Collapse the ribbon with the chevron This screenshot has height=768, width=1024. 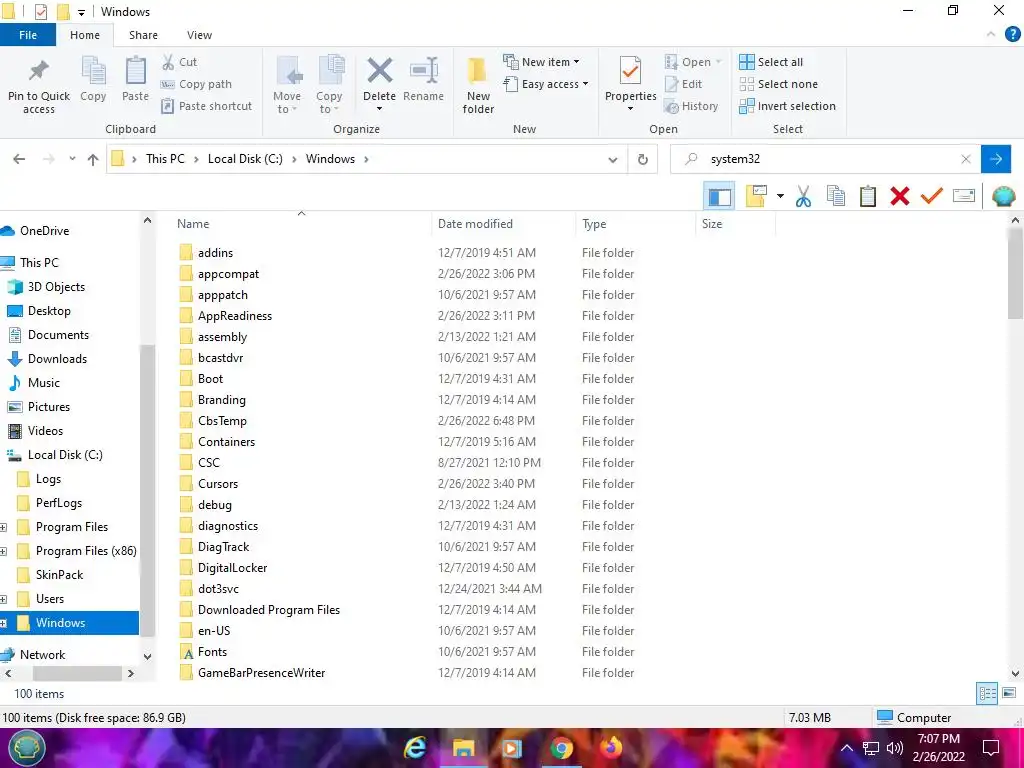[x=991, y=34]
